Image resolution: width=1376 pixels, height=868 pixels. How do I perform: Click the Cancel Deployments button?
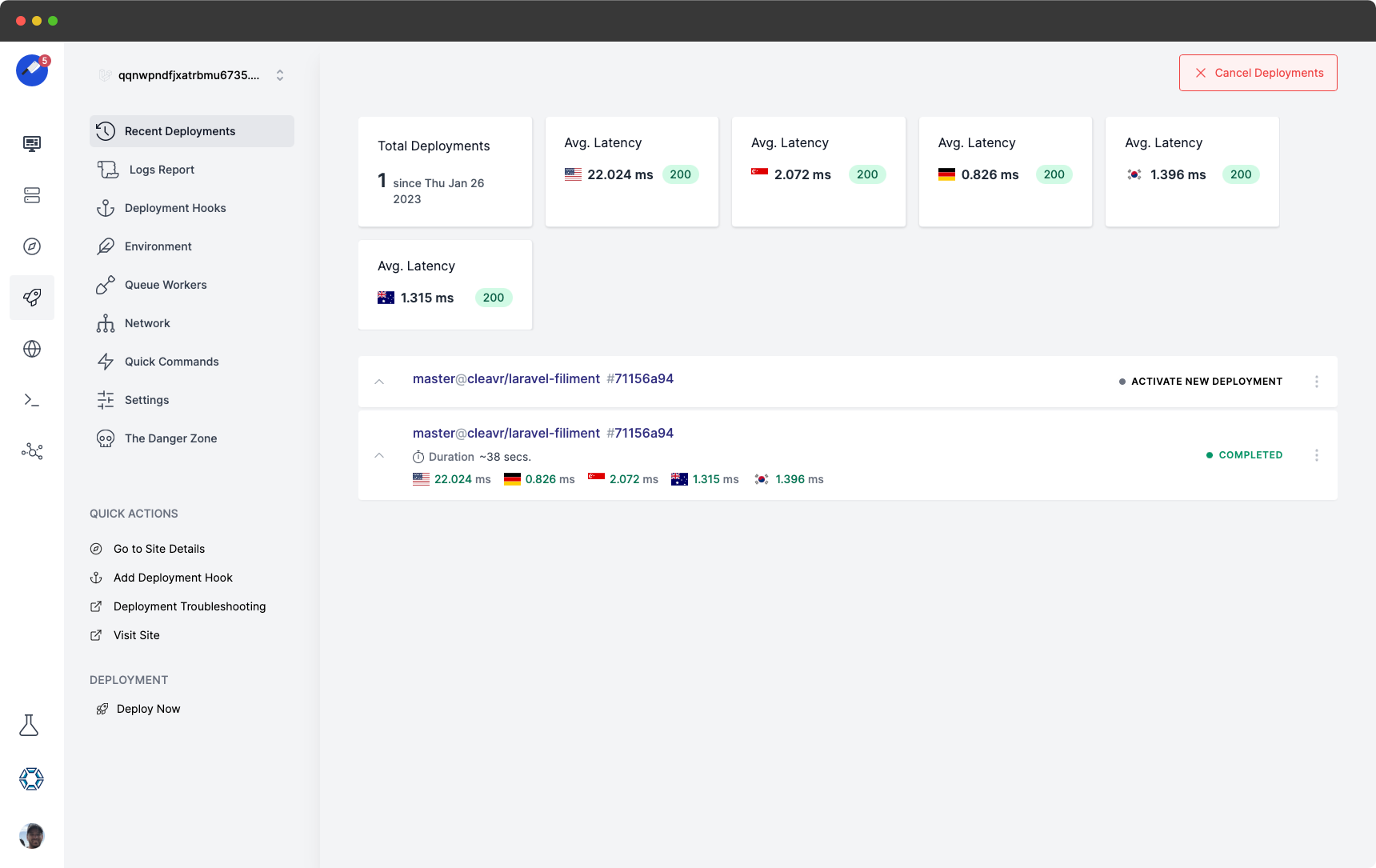1258,72
